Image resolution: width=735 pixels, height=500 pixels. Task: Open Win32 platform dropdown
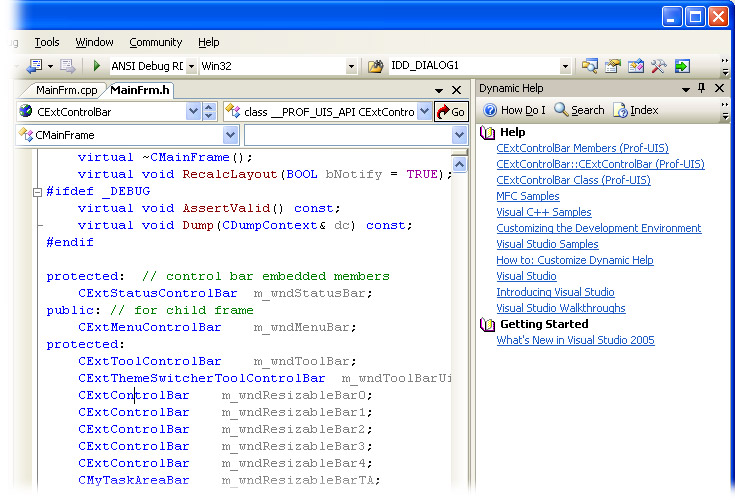[x=351, y=66]
